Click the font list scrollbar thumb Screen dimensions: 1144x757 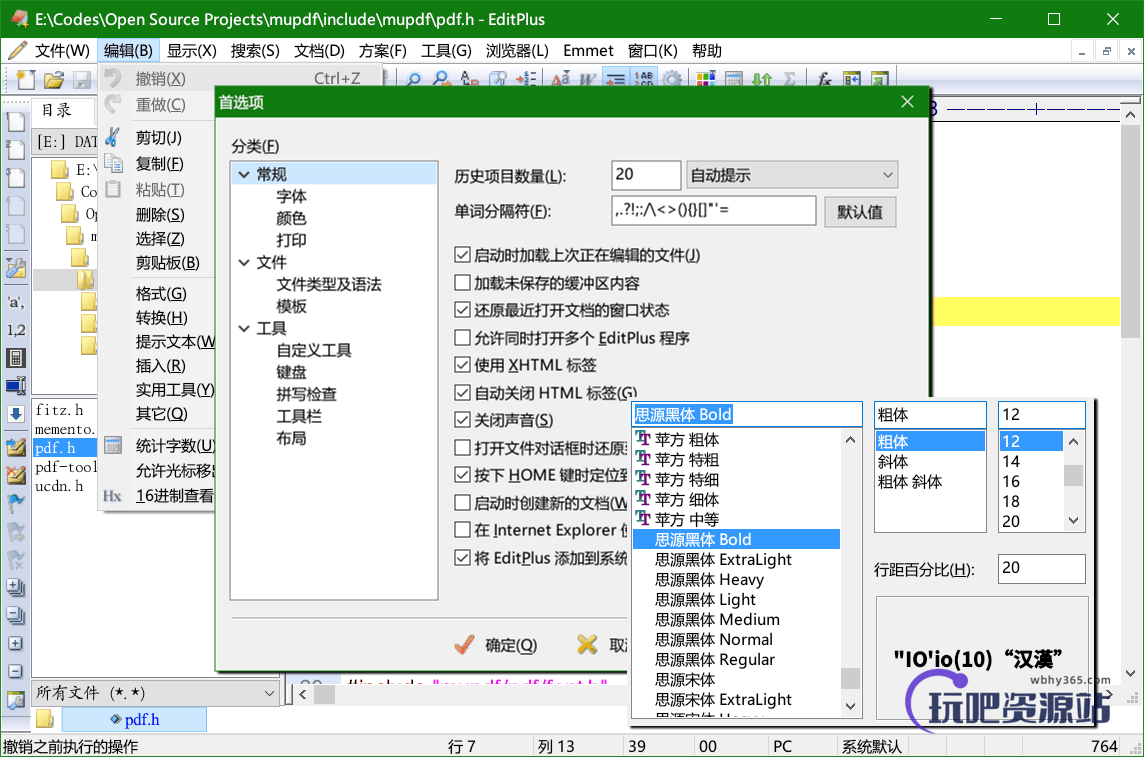point(850,678)
